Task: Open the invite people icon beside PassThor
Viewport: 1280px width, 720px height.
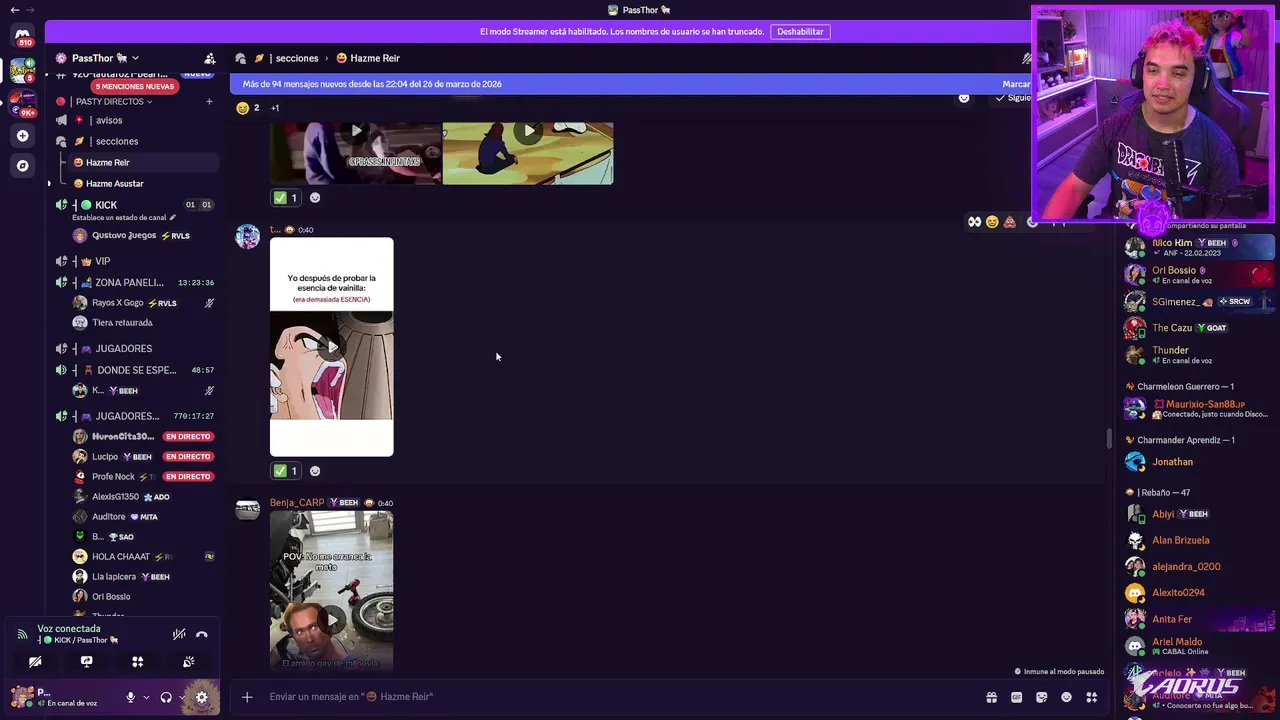Action: (209, 58)
